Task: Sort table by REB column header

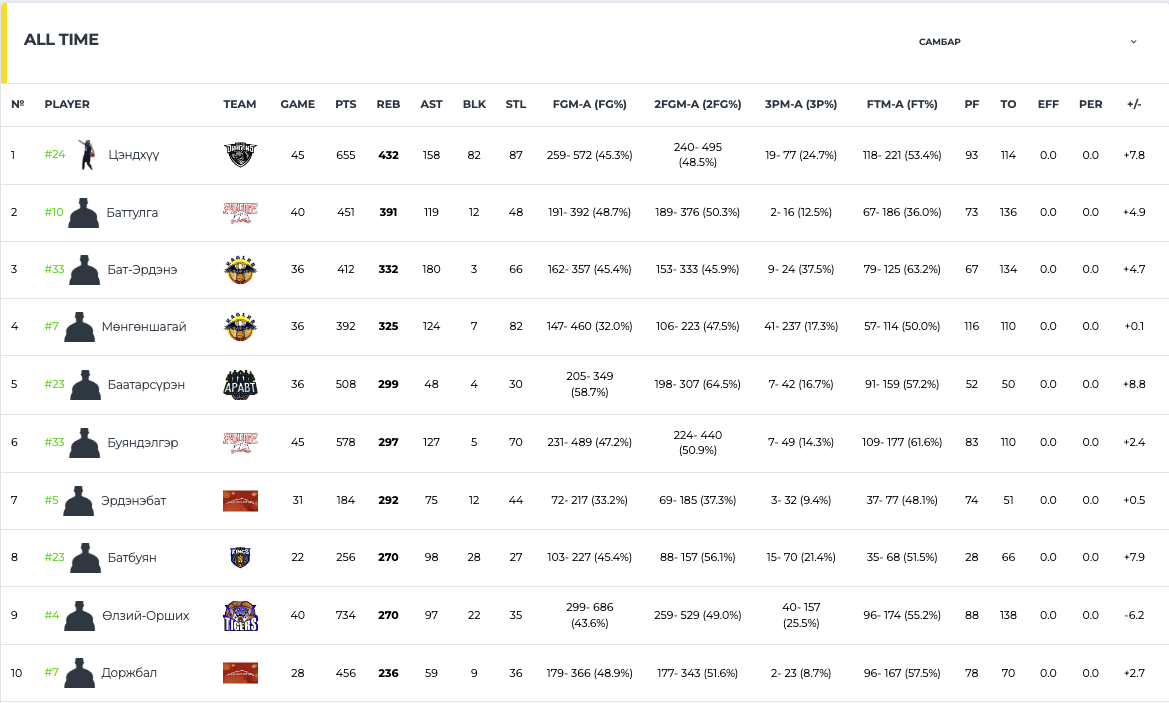Action: coord(388,104)
